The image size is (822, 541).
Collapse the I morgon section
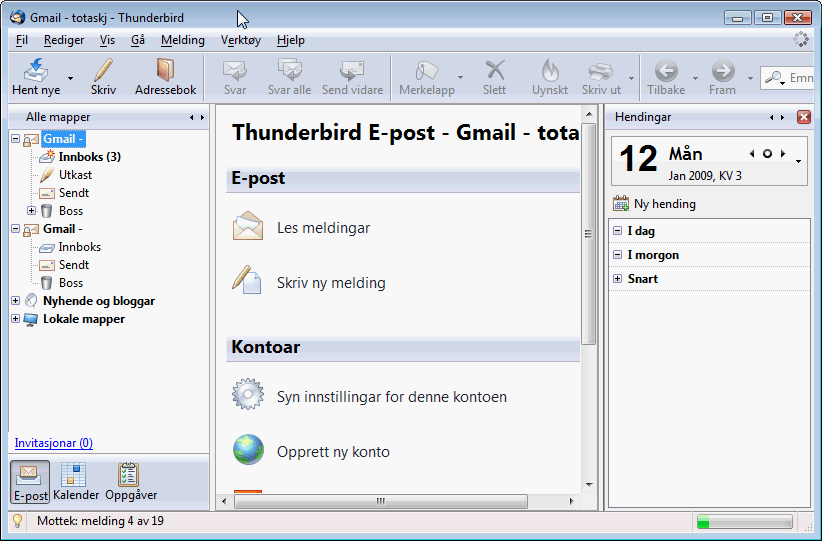(618, 255)
